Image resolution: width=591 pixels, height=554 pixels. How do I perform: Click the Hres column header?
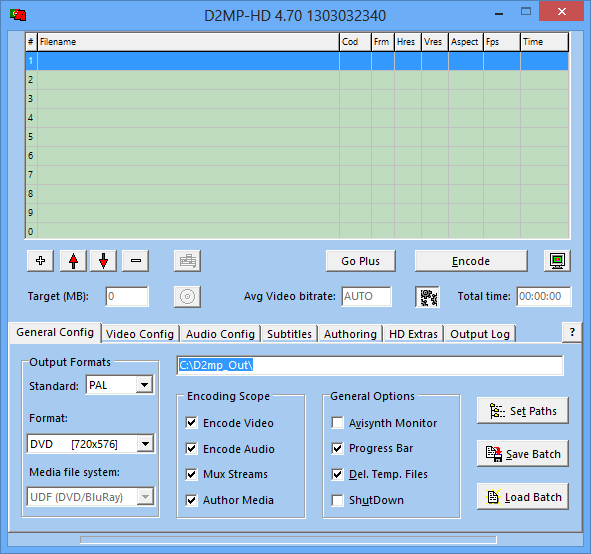tap(408, 42)
